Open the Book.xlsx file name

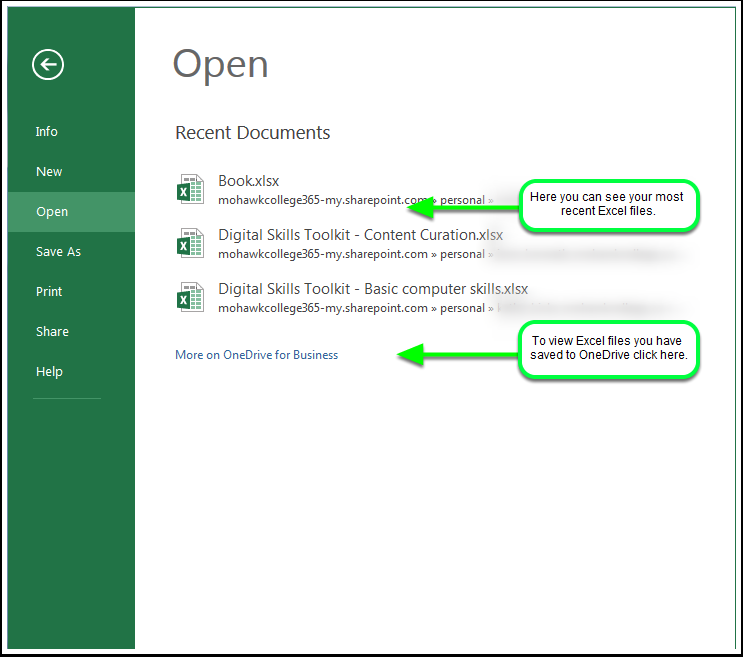pos(249,181)
